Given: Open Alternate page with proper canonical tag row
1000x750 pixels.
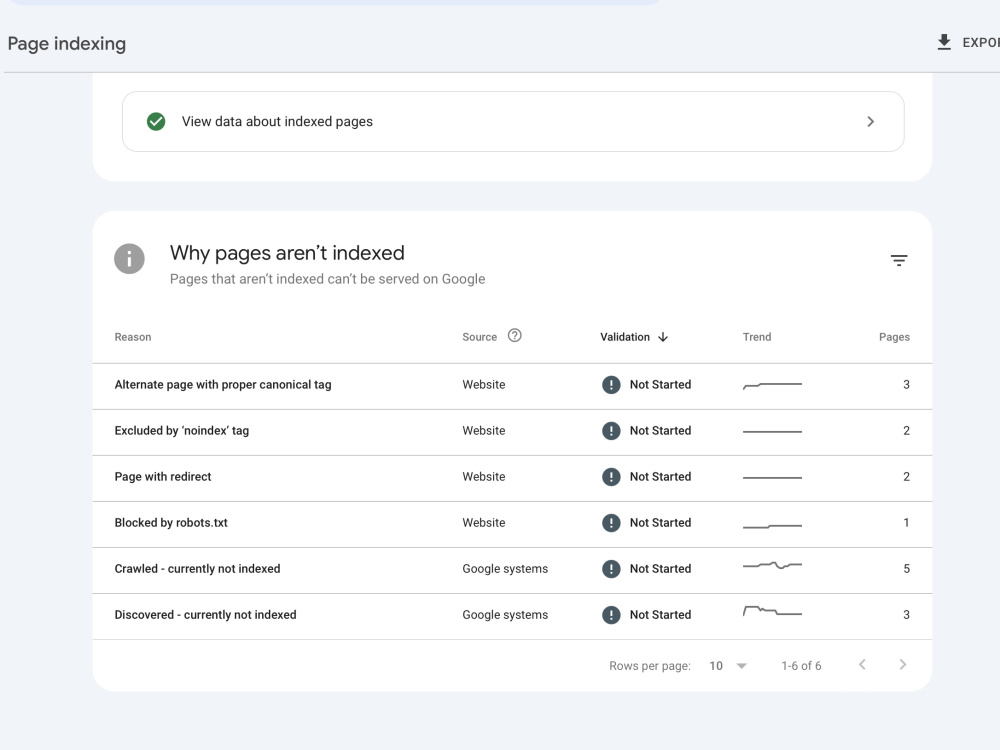Looking at the screenshot, I should [512, 386].
